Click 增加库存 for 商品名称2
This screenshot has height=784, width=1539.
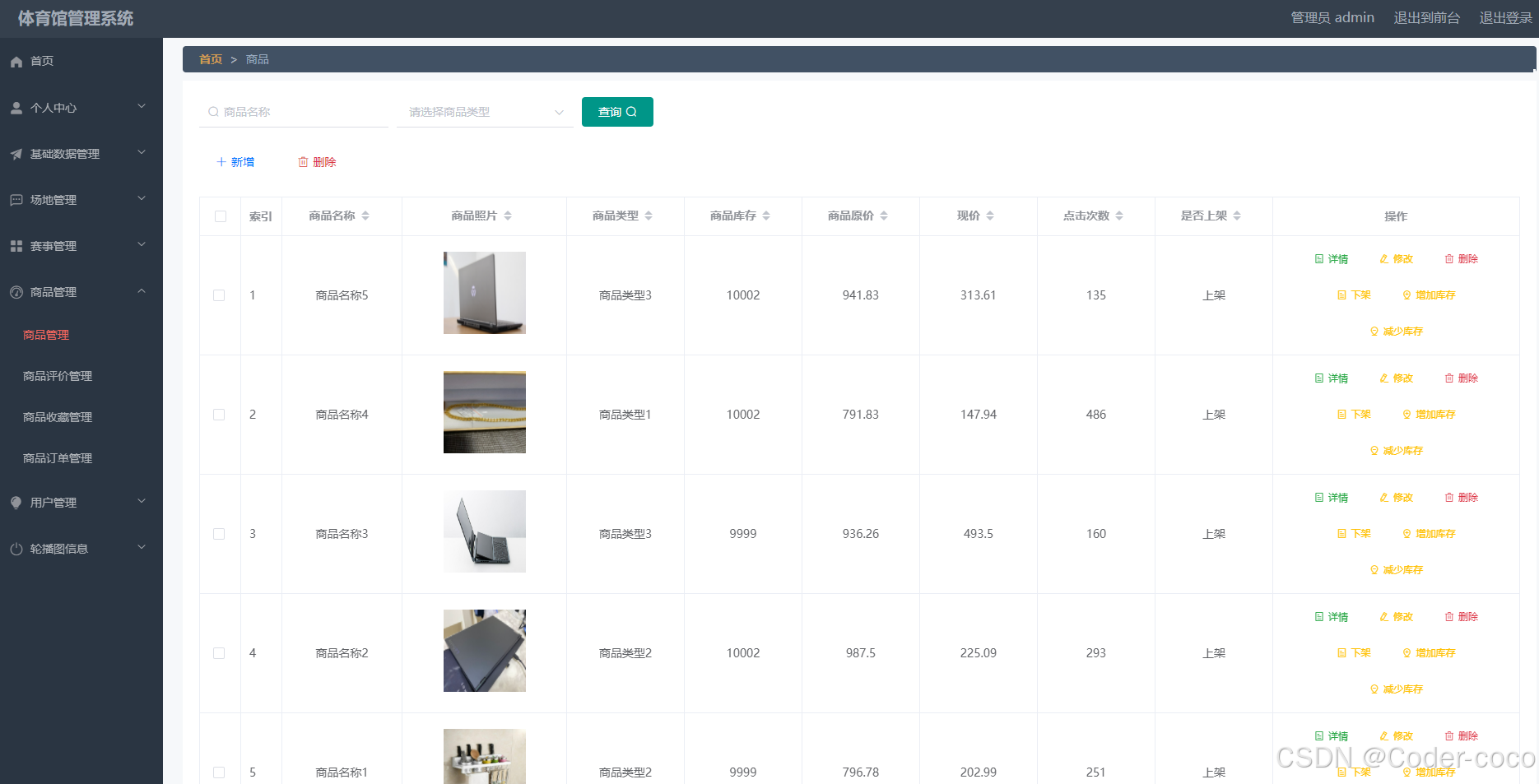point(1429,653)
